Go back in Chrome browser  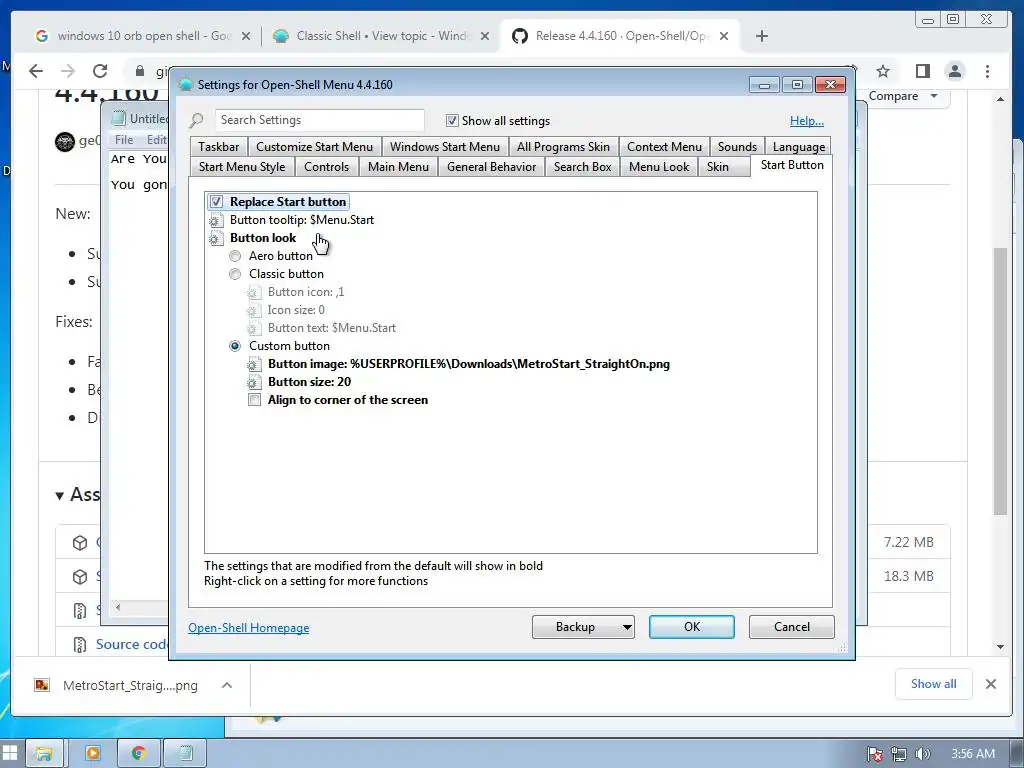36,71
